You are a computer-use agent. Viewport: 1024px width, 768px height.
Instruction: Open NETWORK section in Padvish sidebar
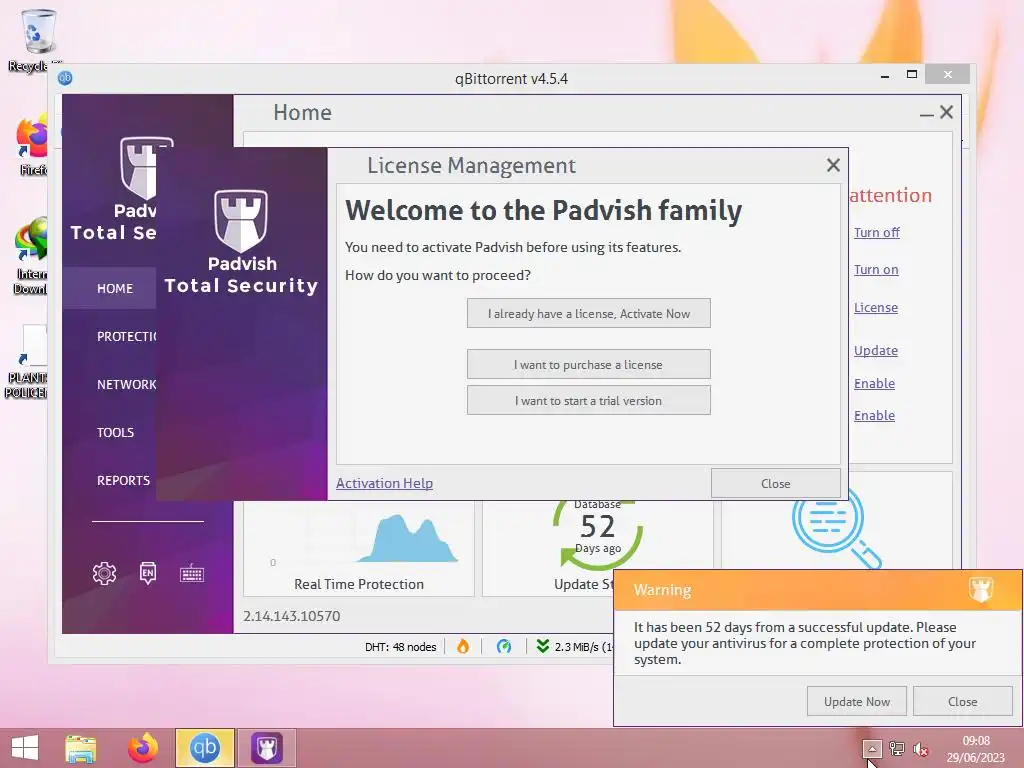point(127,385)
